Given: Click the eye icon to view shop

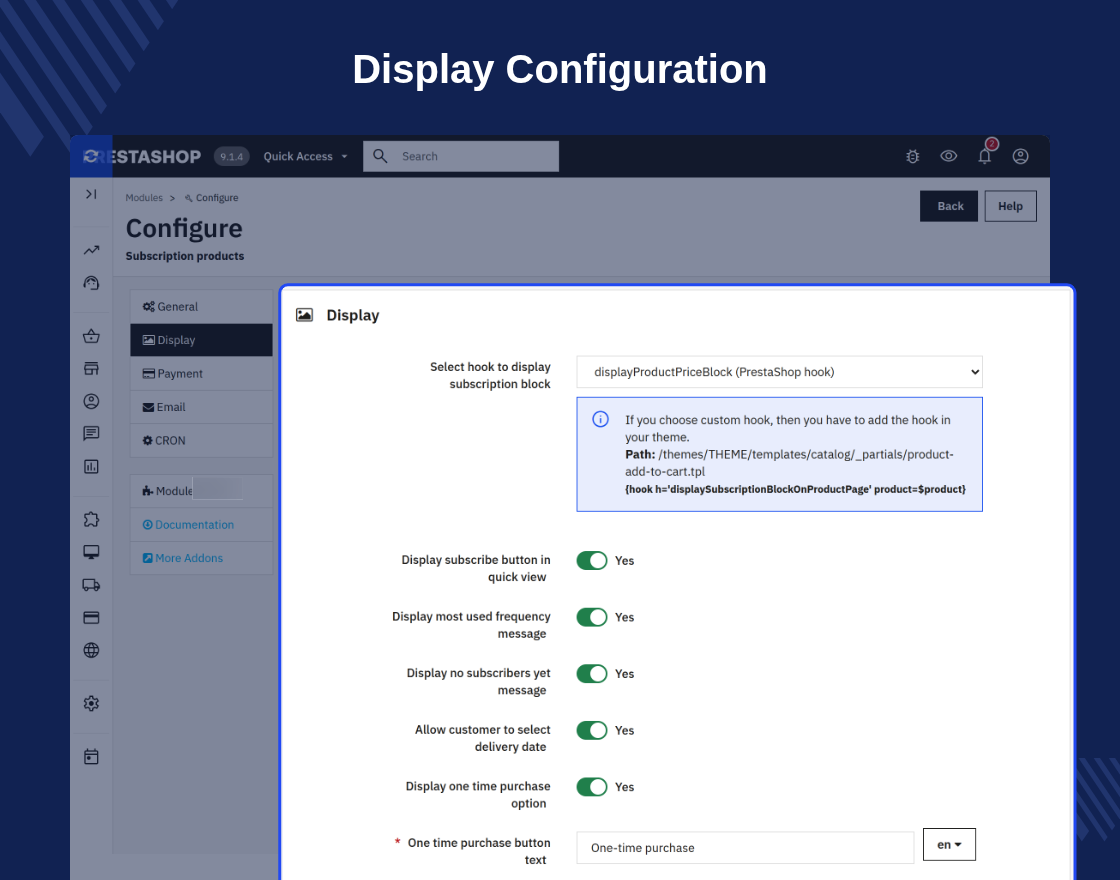Looking at the screenshot, I should [x=949, y=156].
